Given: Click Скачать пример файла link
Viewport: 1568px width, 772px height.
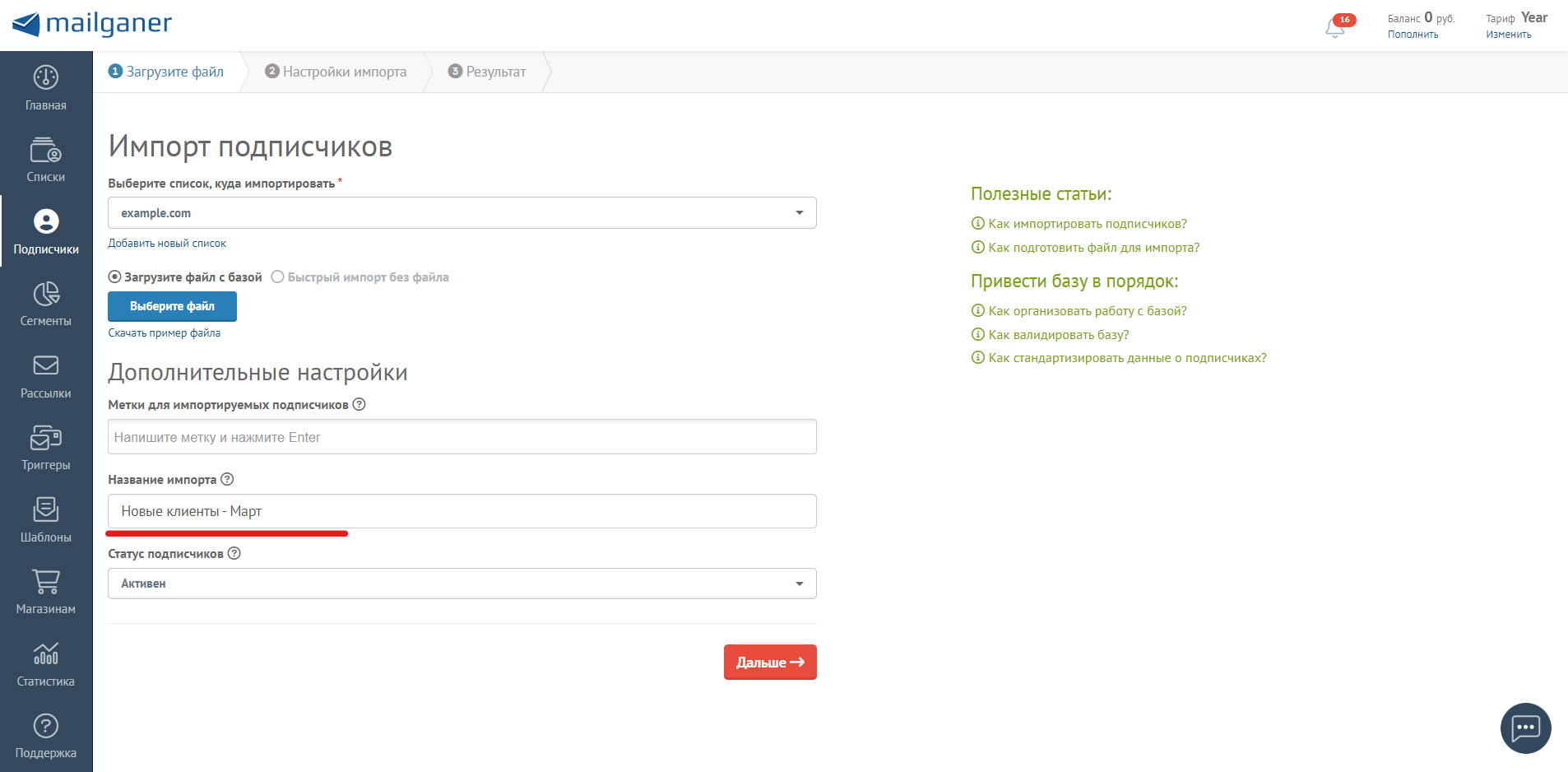Looking at the screenshot, I should click(165, 333).
